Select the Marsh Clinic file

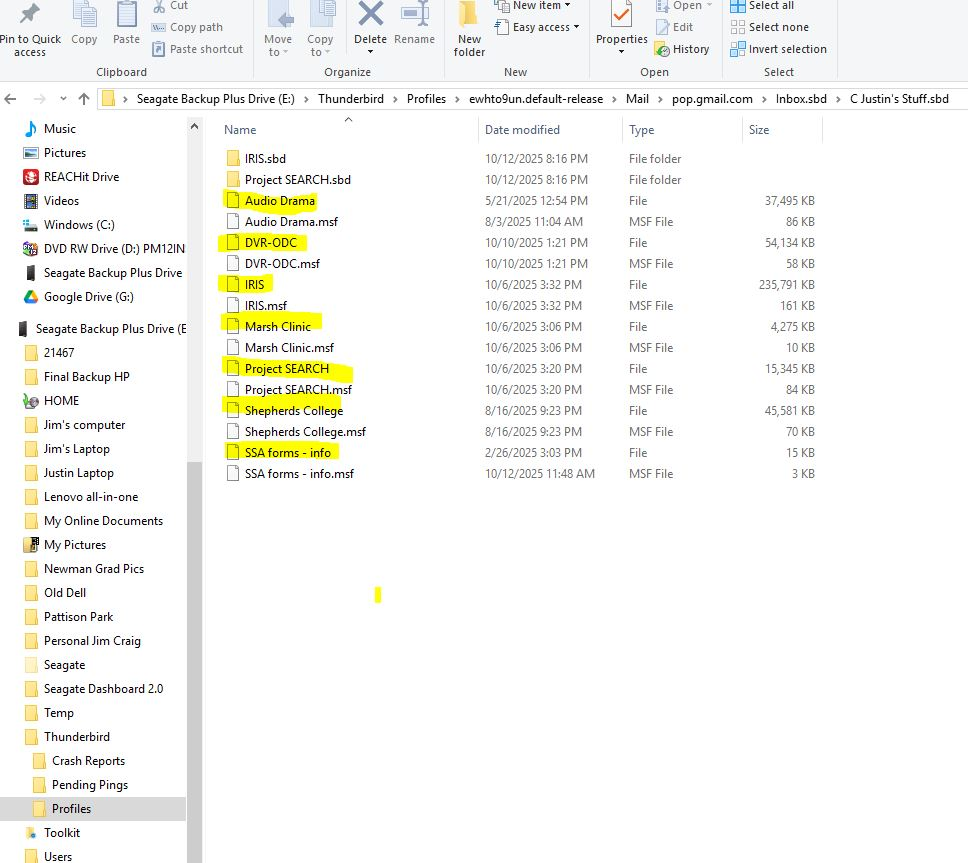point(277,327)
